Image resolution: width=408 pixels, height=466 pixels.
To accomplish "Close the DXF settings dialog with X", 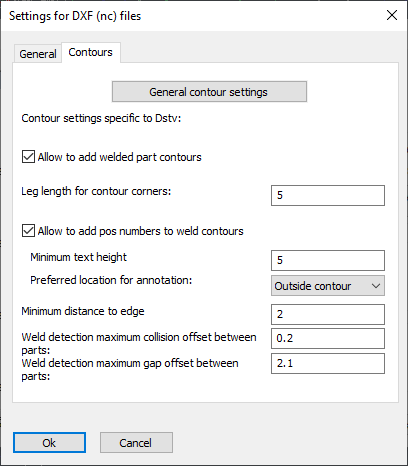I will [x=392, y=15].
